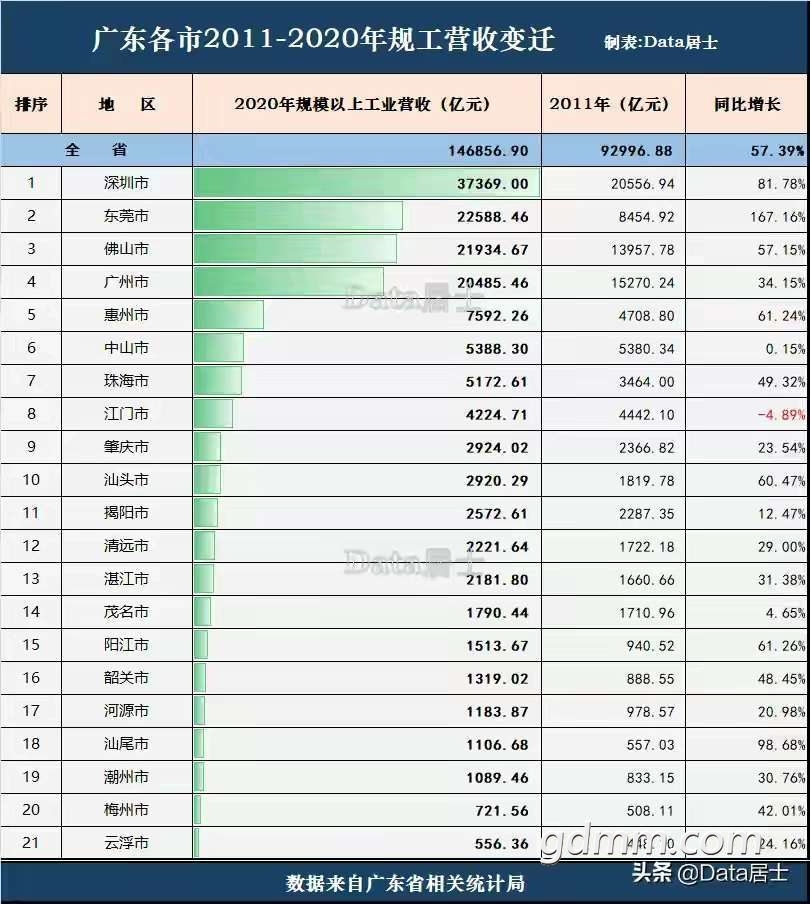Click the growth value 167.16%
Image resolution: width=810 pixels, height=904 pixels.
pos(778,217)
